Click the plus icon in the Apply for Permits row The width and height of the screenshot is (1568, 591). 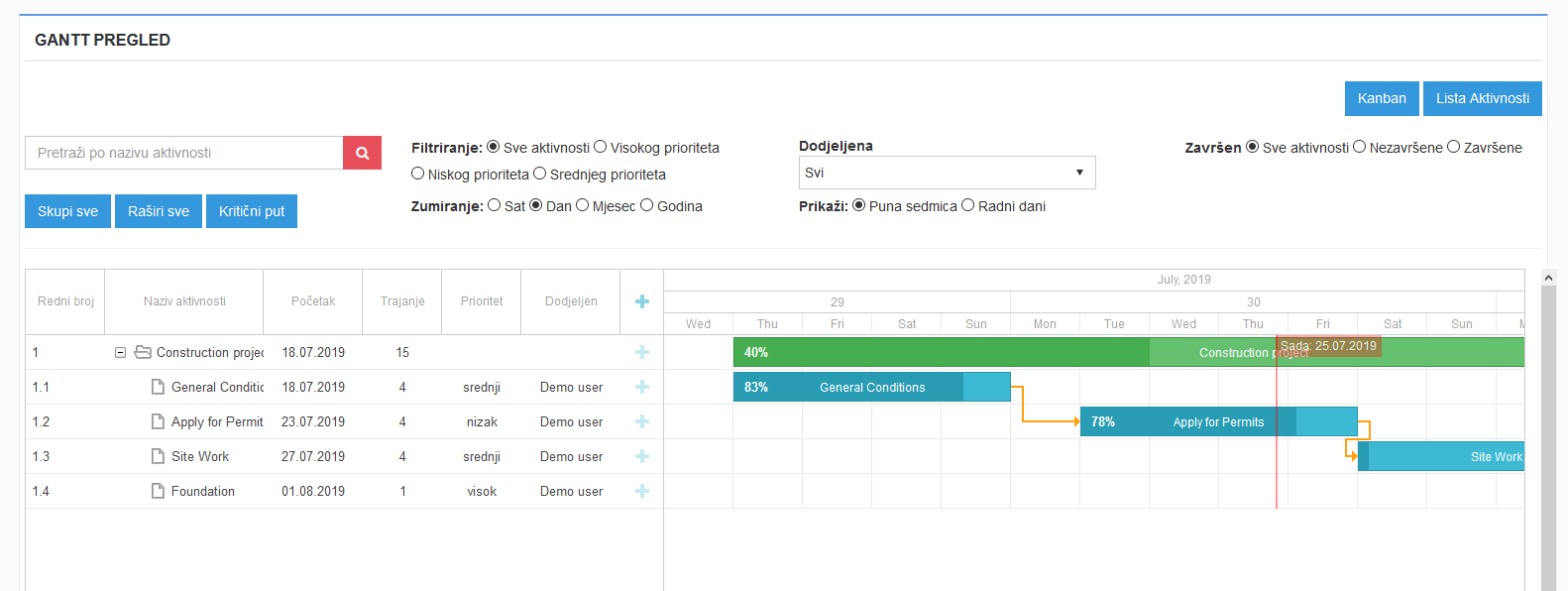tap(642, 421)
